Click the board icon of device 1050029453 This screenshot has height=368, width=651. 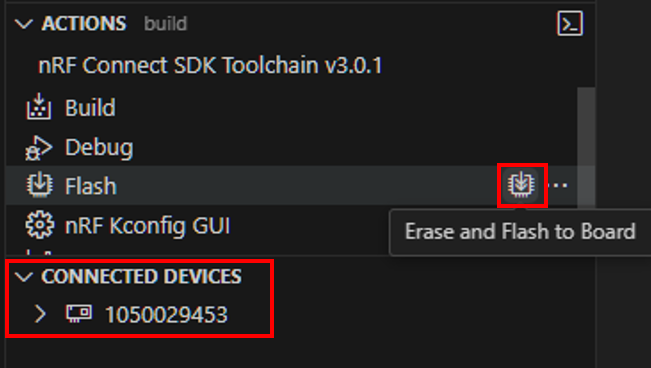[x=79, y=314]
